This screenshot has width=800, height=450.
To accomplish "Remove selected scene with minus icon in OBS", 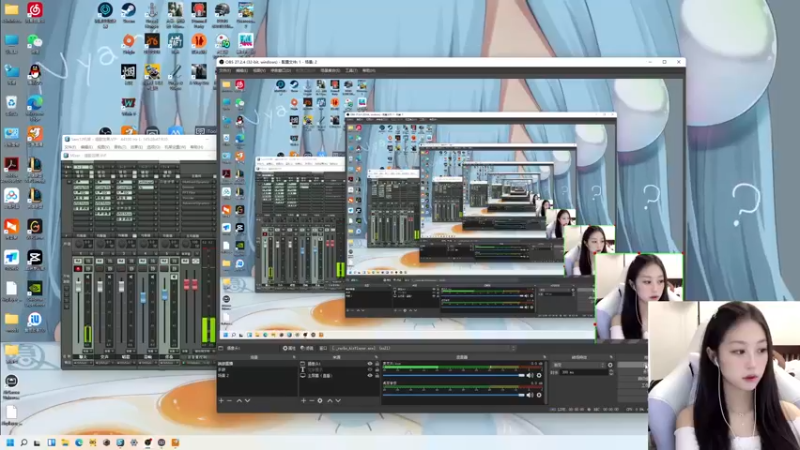I will tap(229, 401).
